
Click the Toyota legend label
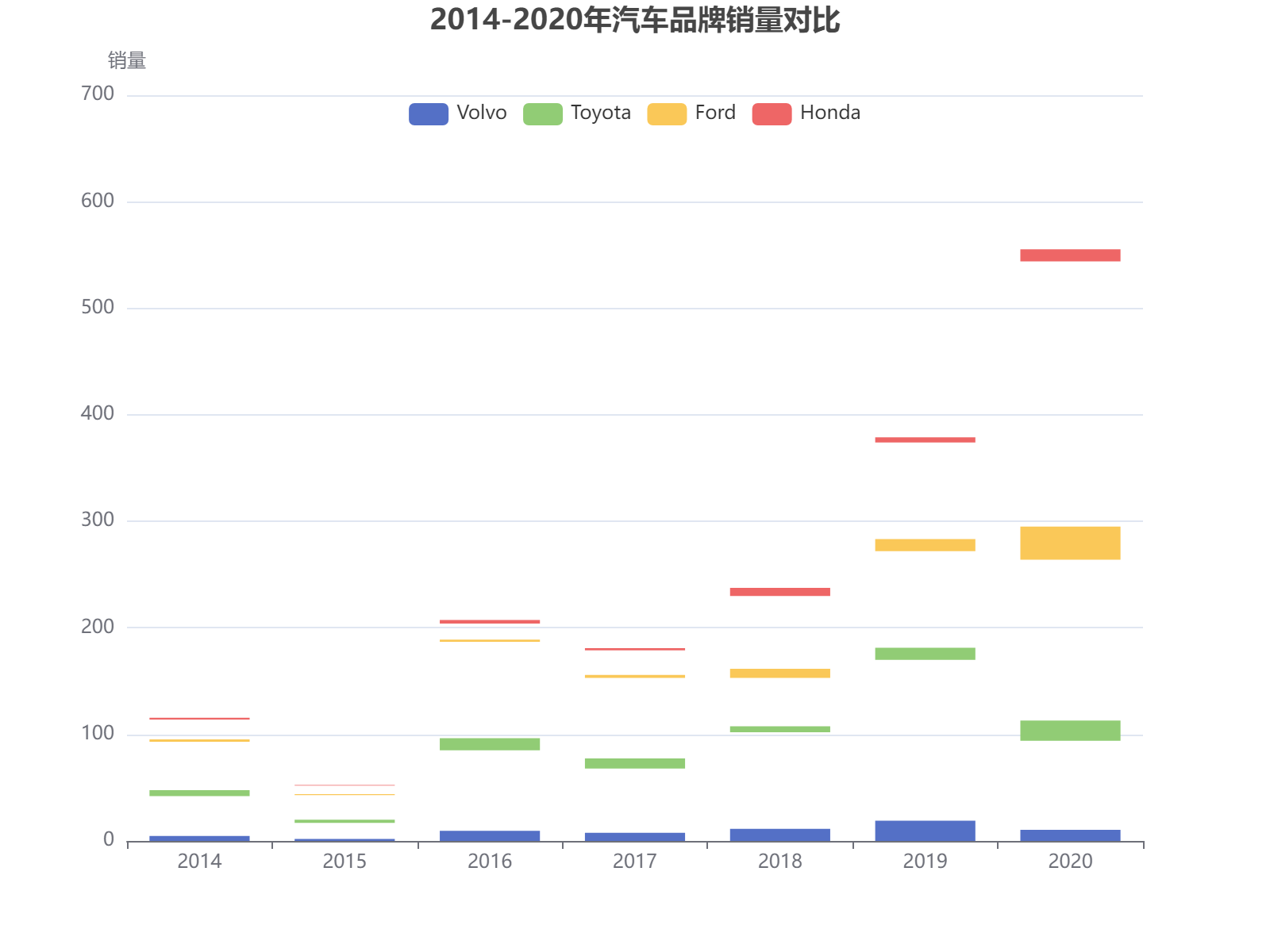pyautogui.click(x=601, y=113)
